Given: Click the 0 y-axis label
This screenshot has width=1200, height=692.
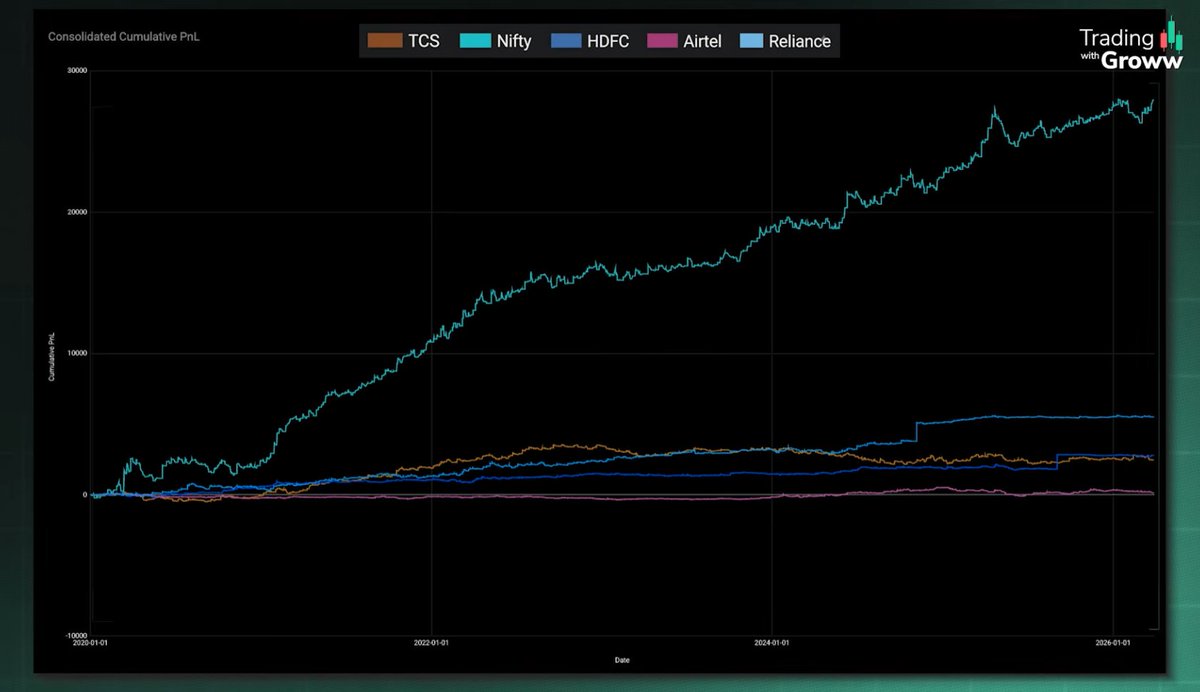Looking at the screenshot, I should coord(85,494).
